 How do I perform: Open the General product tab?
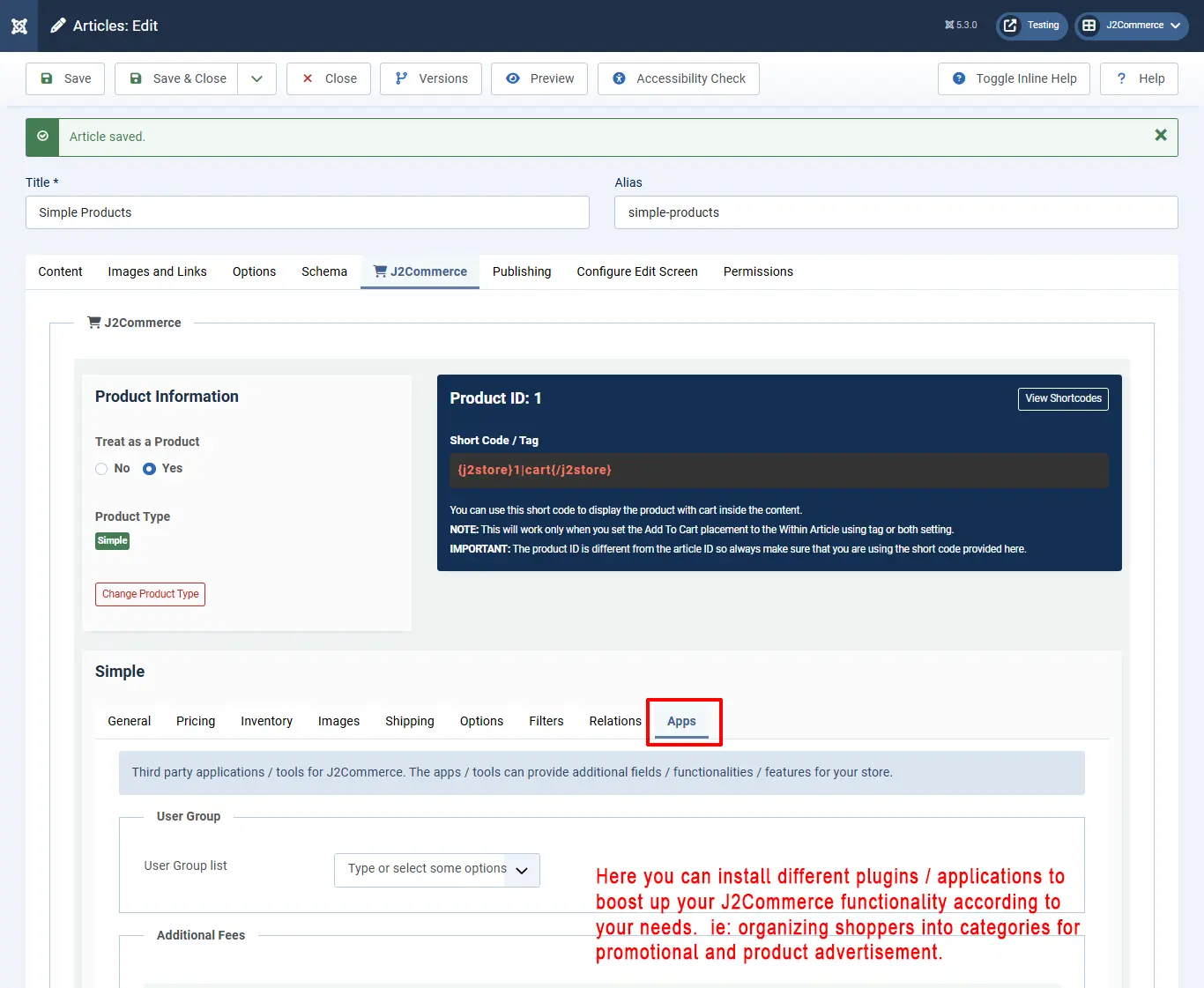pyautogui.click(x=130, y=721)
